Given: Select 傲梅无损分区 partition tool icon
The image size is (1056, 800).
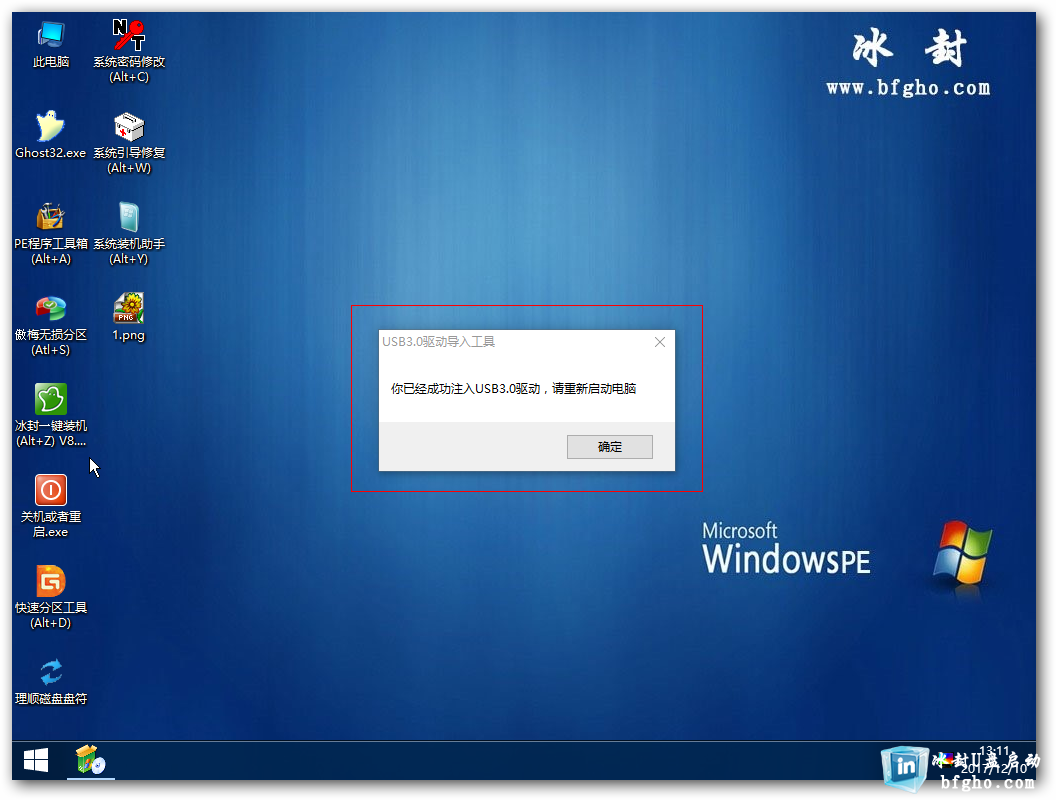Looking at the screenshot, I should click(x=51, y=325).
